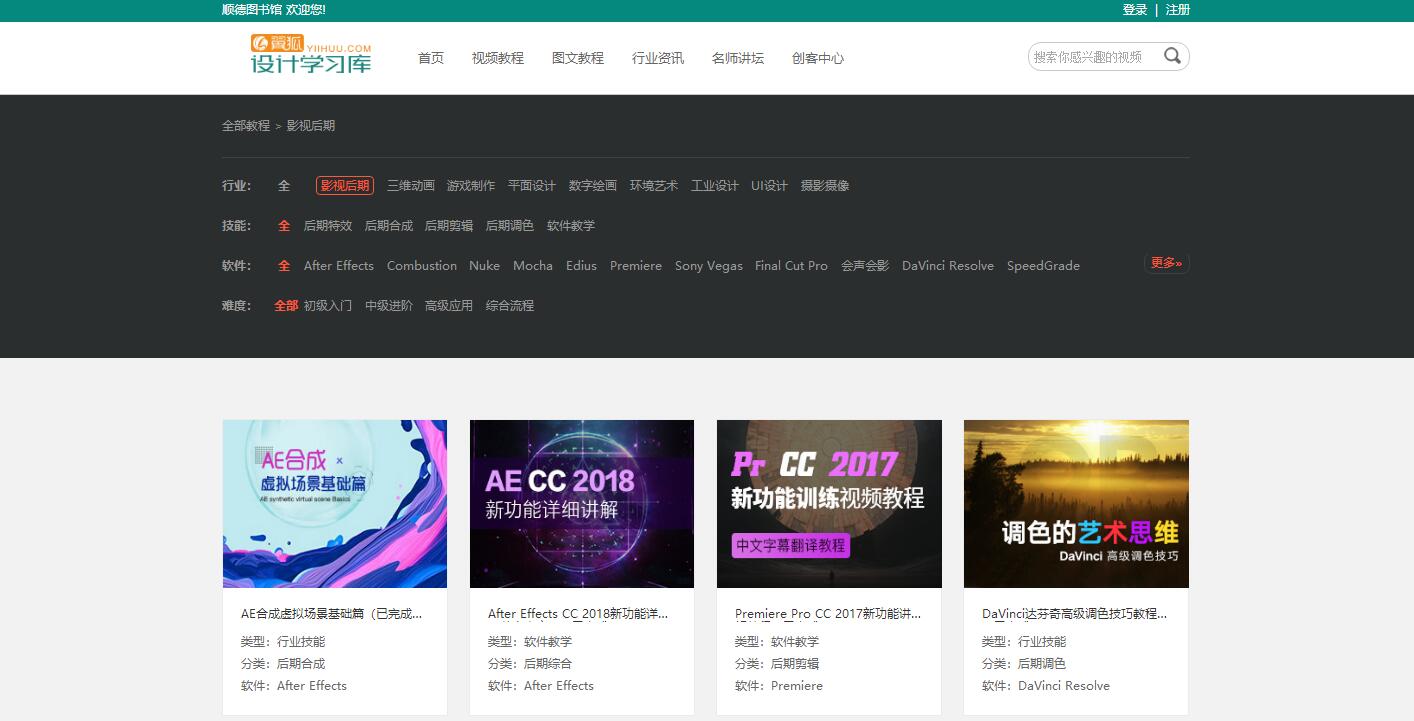
Task: Click 影视后期 in the breadcrumb
Action: pos(311,126)
